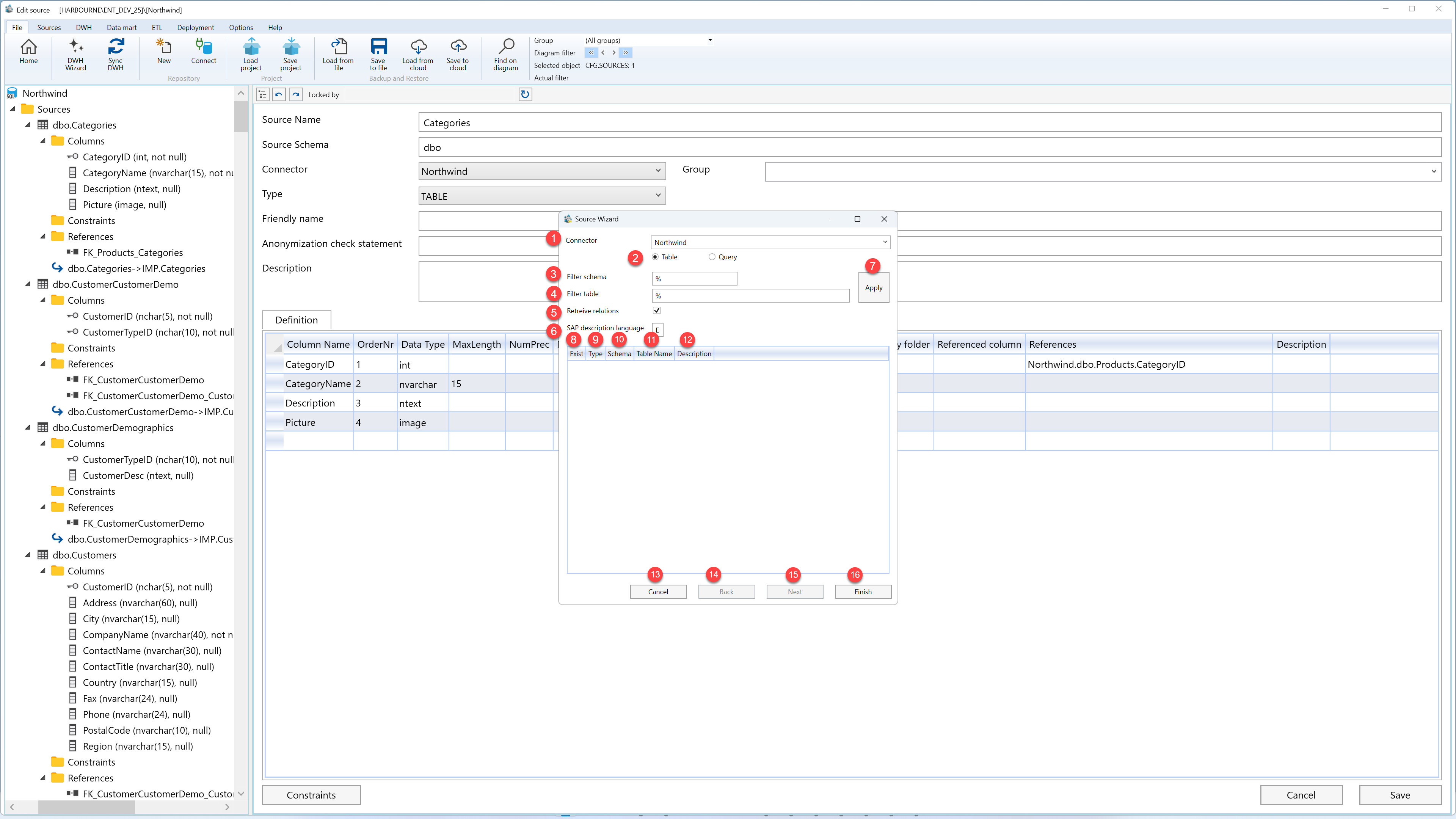Click the tree view toggle icon beside undo
Image resolution: width=1456 pixels, height=819 pixels.
[x=263, y=94]
